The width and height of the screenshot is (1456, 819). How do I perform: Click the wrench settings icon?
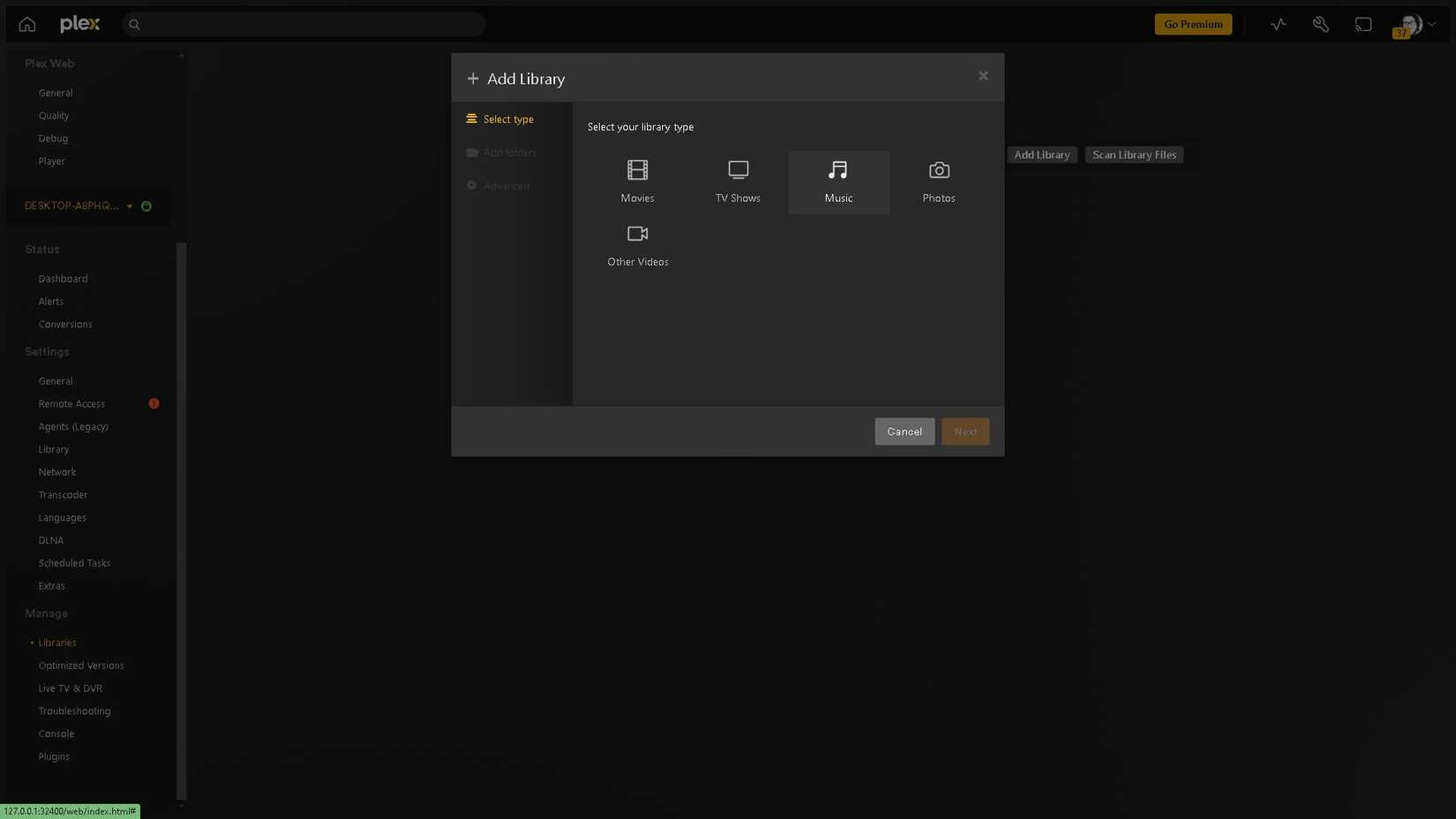pos(1320,24)
